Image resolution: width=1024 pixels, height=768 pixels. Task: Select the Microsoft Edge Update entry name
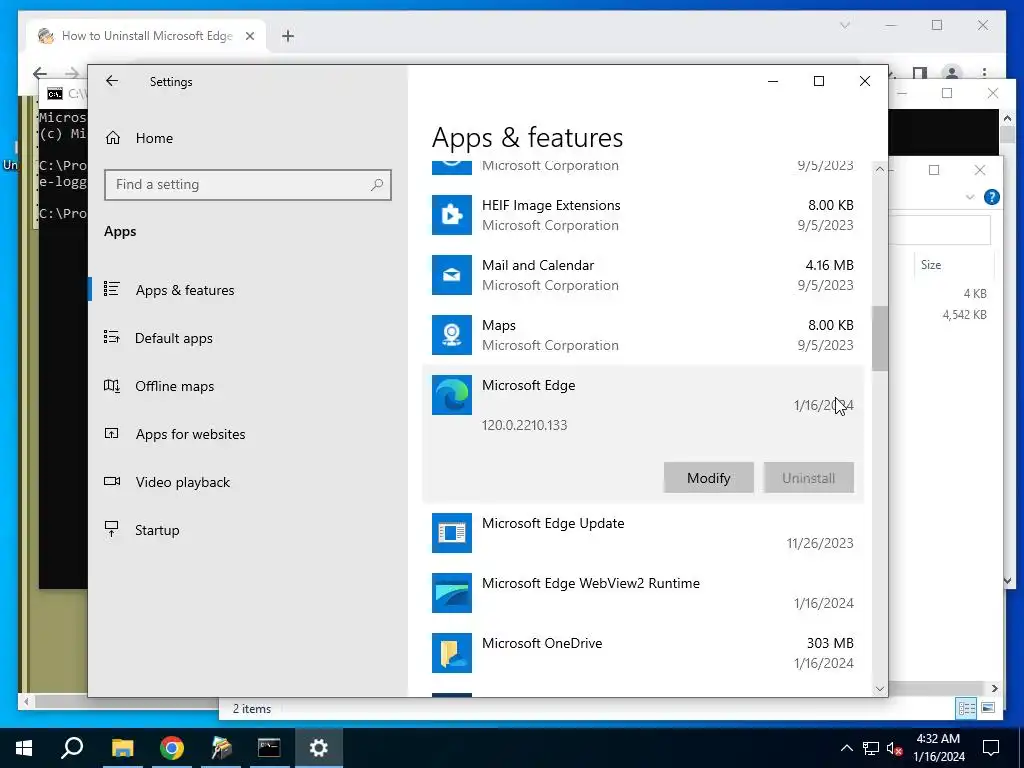click(x=553, y=523)
